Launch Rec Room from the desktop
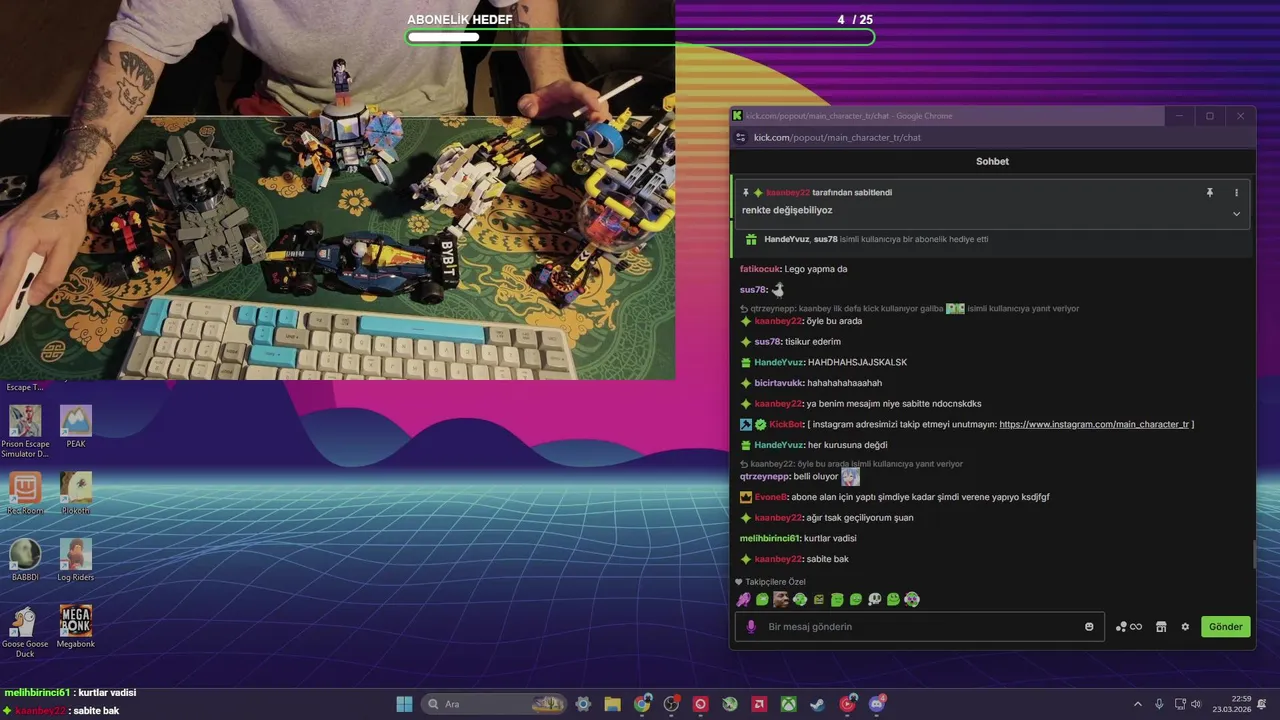This screenshot has width=1280, height=720. pyautogui.click(x=25, y=494)
